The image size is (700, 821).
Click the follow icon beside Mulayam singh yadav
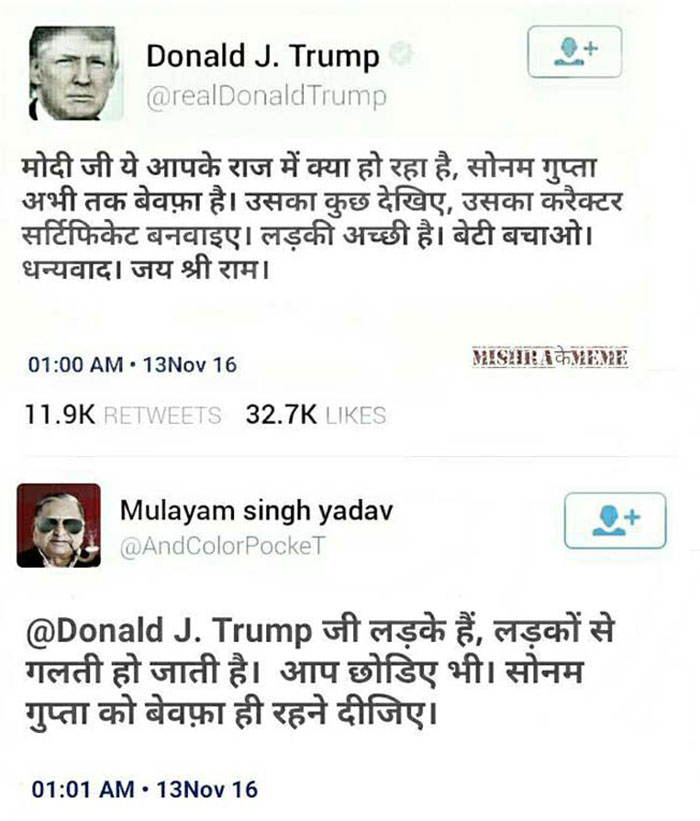click(x=615, y=520)
